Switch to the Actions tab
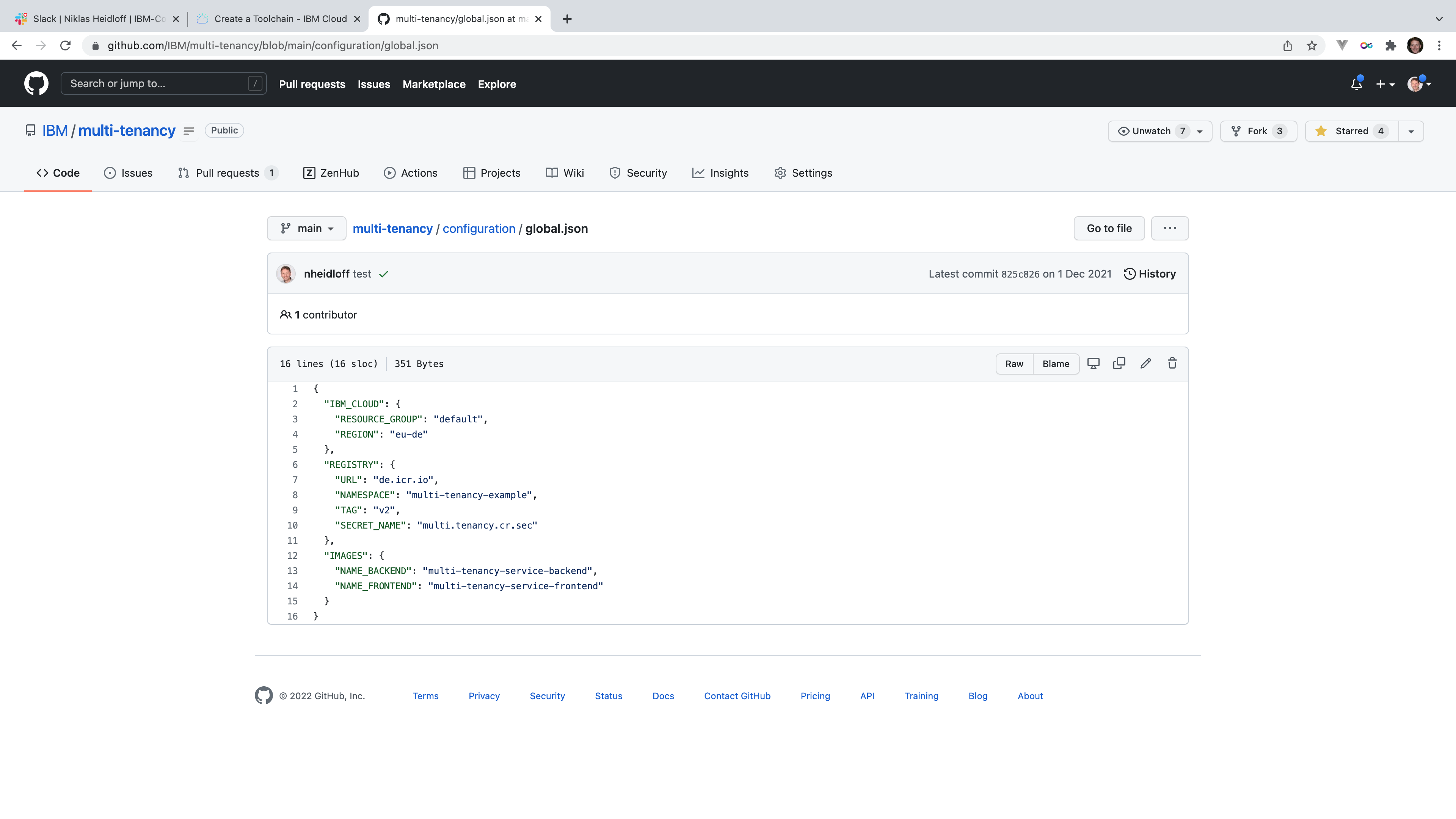1456x819 pixels. tap(410, 173)
